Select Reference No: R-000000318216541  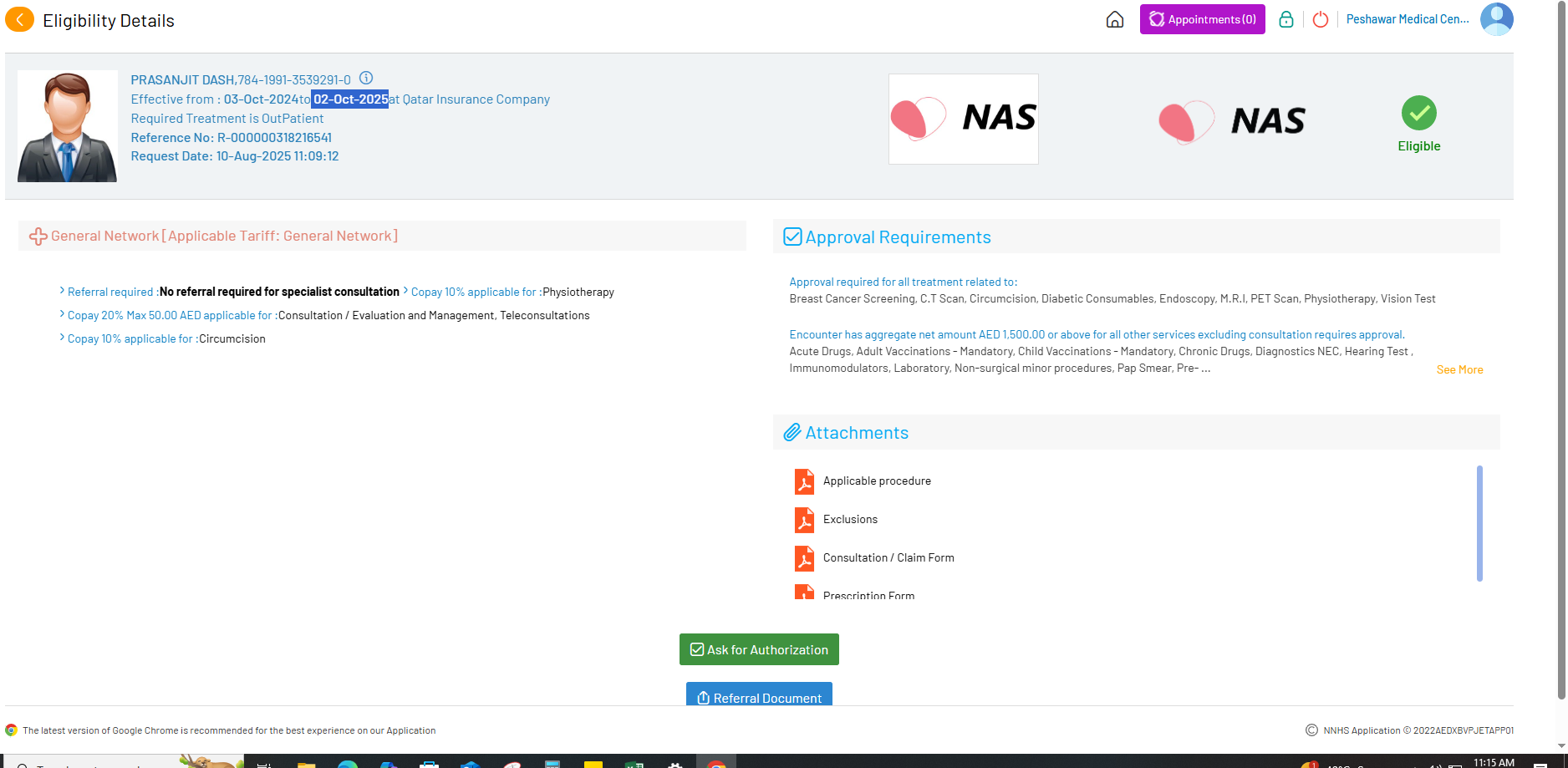(x=232, y=138)
